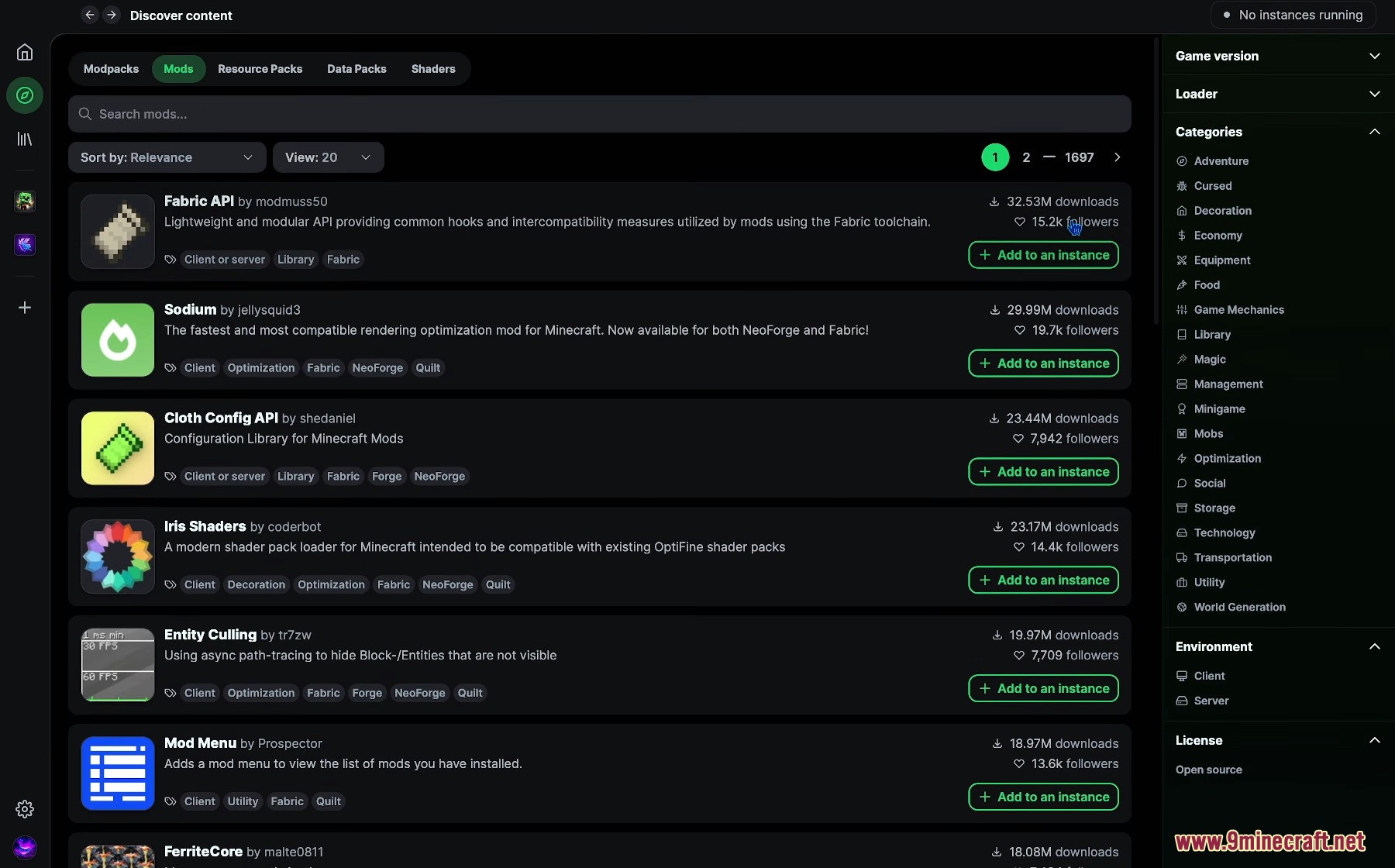Focus the Search mods field

click(600, 114)
